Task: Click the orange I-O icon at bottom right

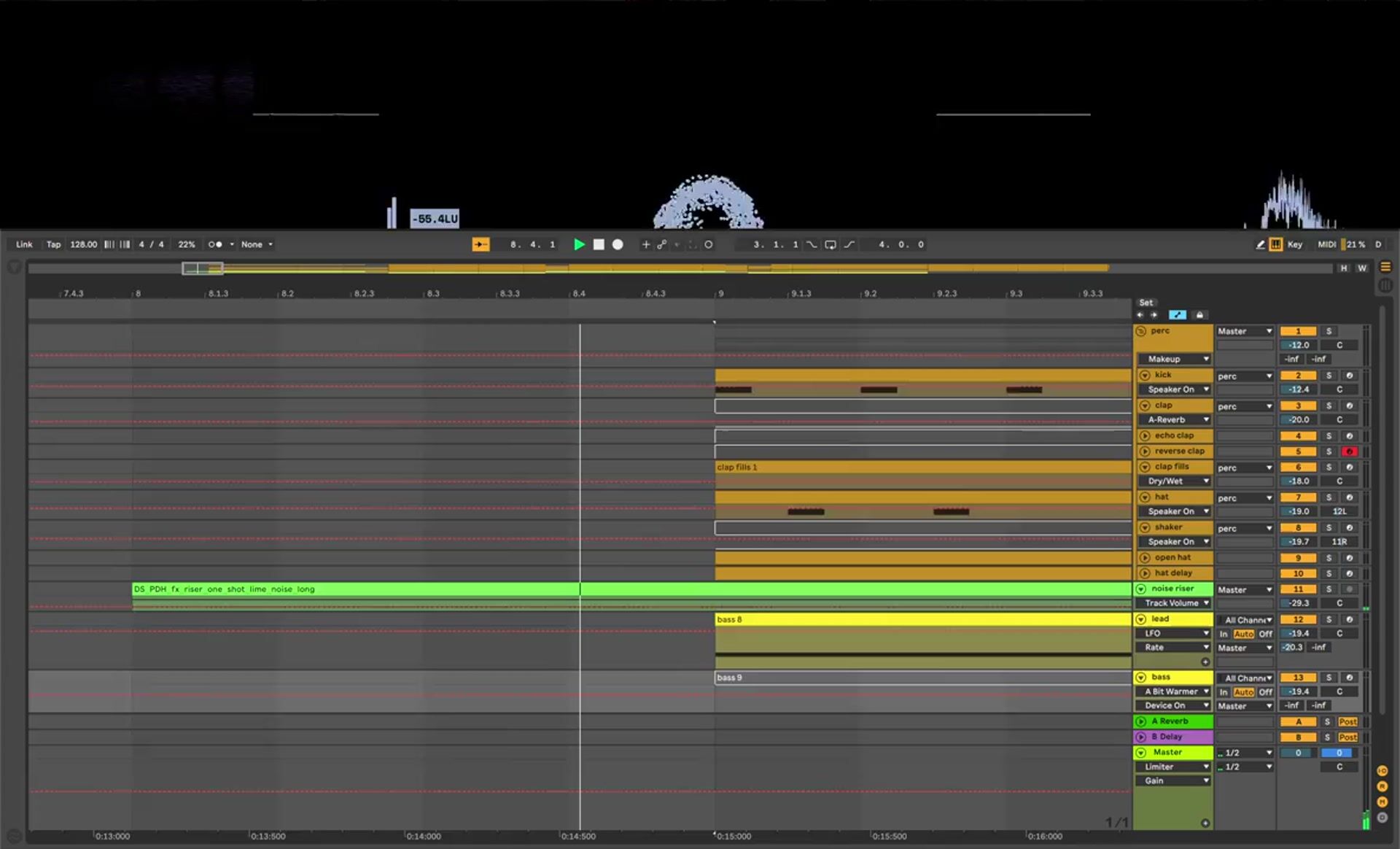Action: point(1382,771)
